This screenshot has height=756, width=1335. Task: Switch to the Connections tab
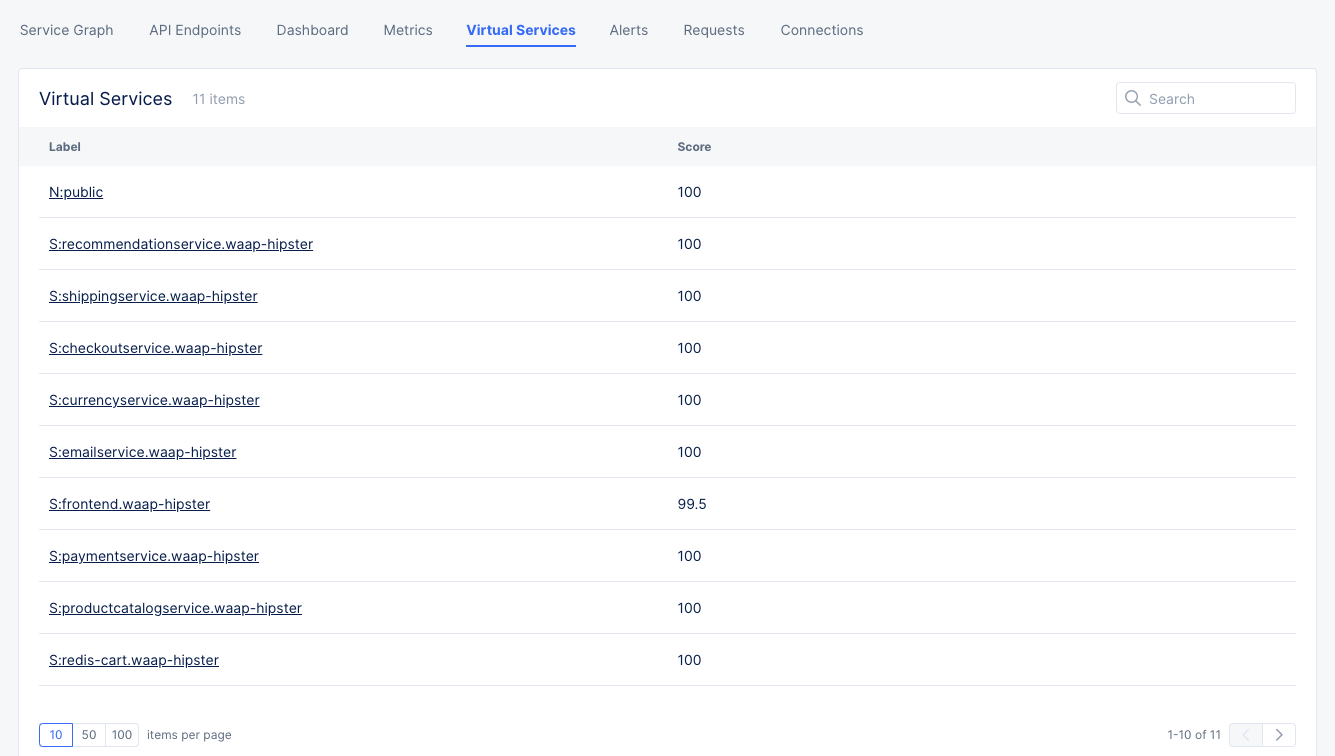coord(821,30)
